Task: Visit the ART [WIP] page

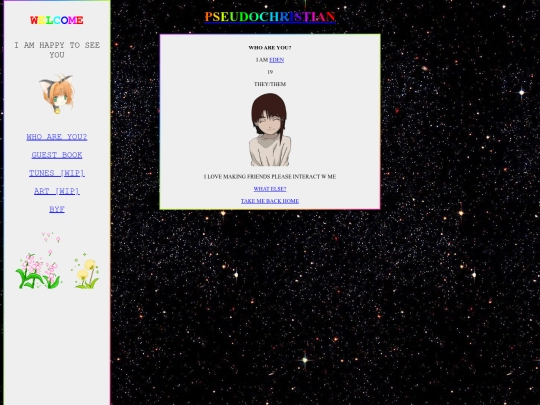Action: coord(57,191)
